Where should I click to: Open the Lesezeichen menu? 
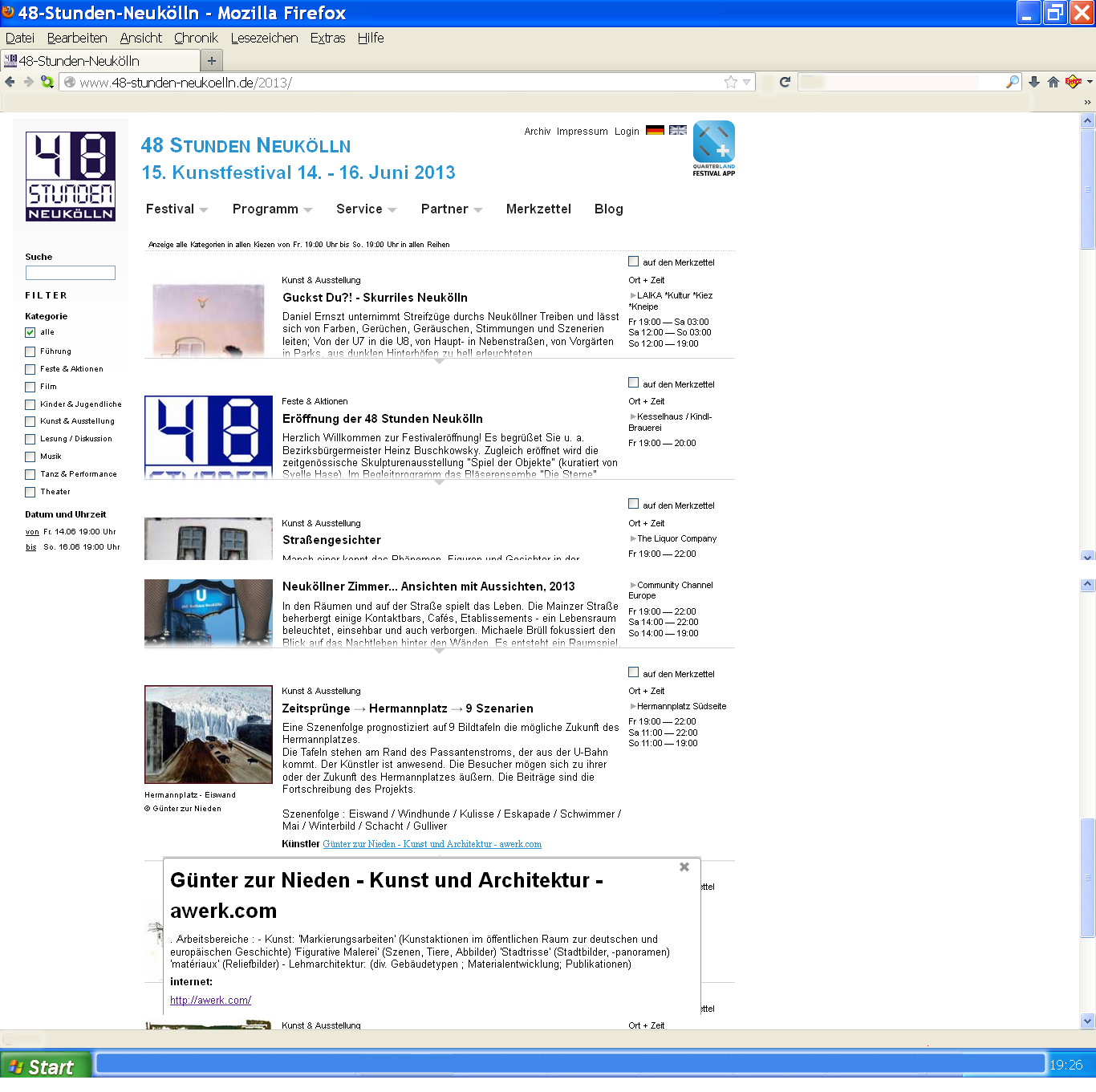click(264, 38)
